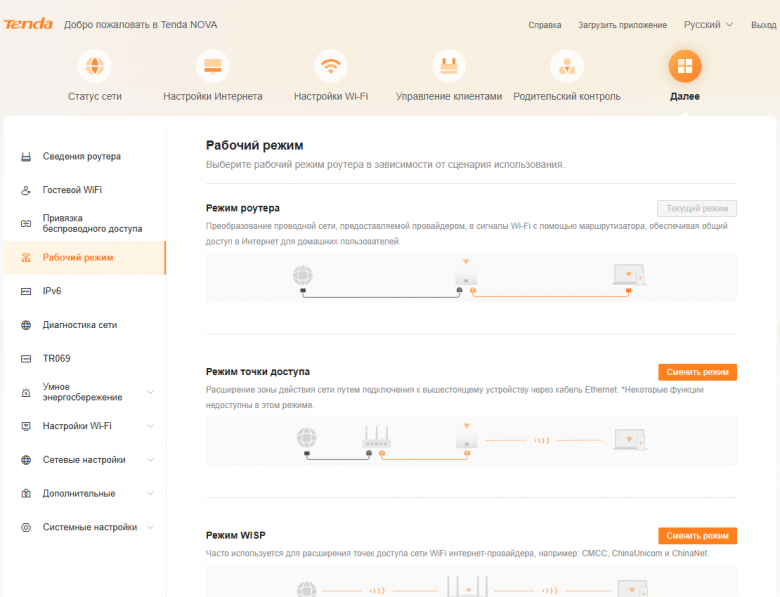Click Загрузить приложение link

[x=622, y=25]
